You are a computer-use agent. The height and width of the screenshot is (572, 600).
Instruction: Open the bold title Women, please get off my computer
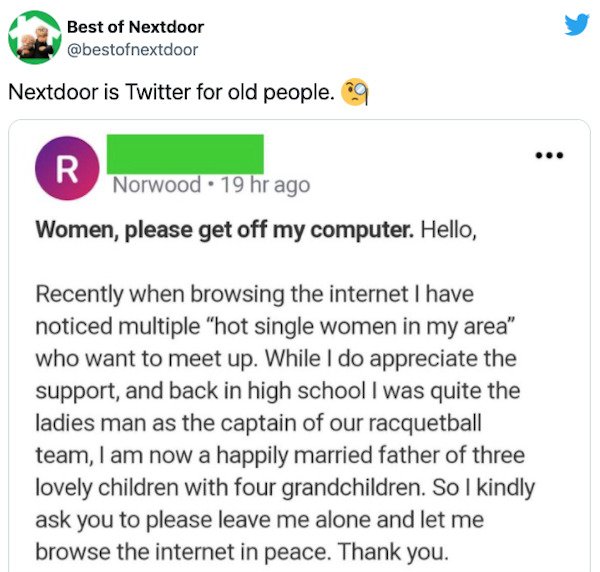(225, 230)
